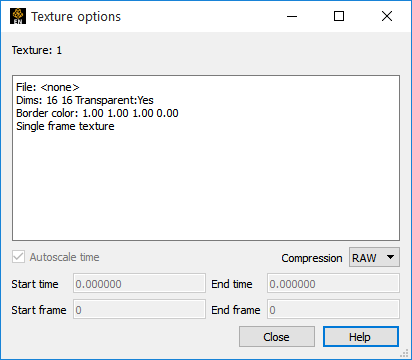Click the 'Single frame texture' line

tap(65, 126)
